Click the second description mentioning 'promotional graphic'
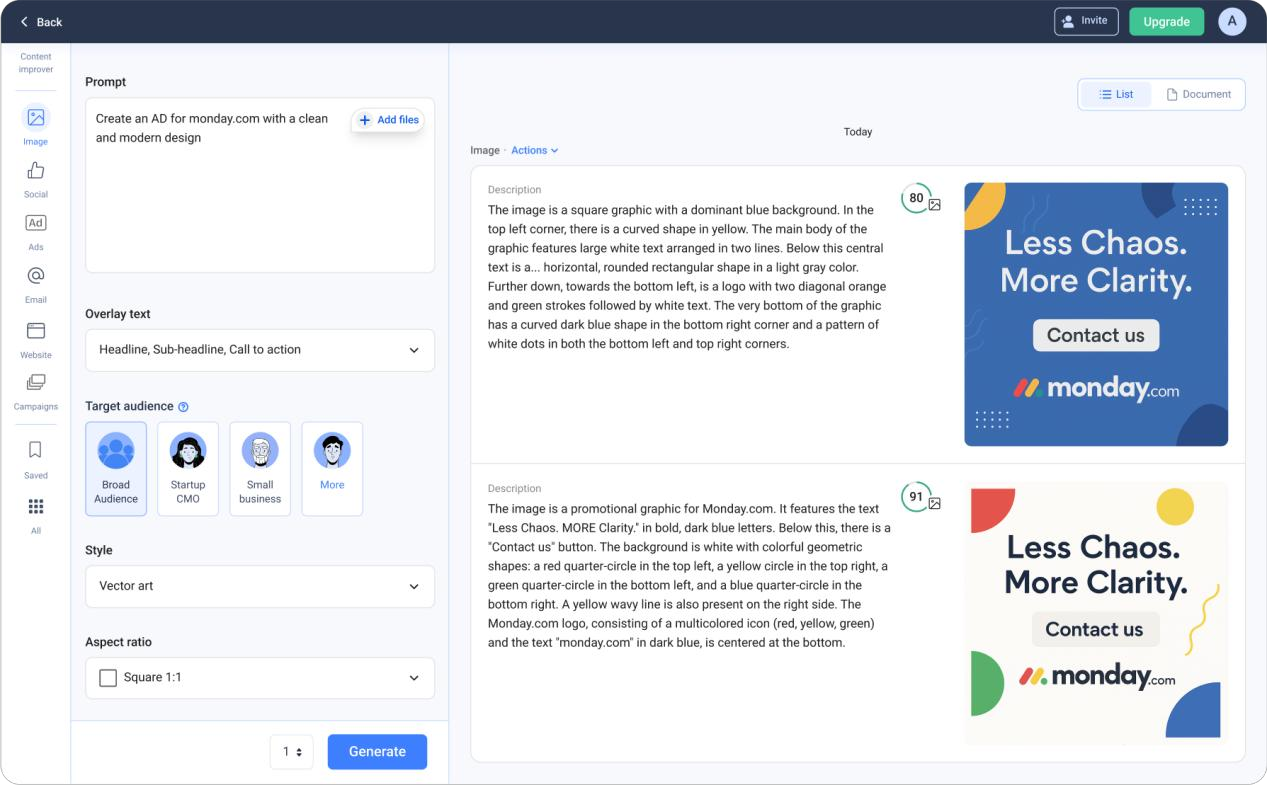Screen dimensions: 1267x785 [x=689, y=576]
